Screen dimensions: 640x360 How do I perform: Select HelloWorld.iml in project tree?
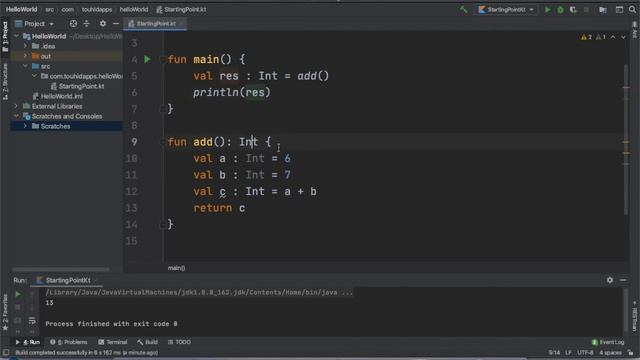pos(58,96)
